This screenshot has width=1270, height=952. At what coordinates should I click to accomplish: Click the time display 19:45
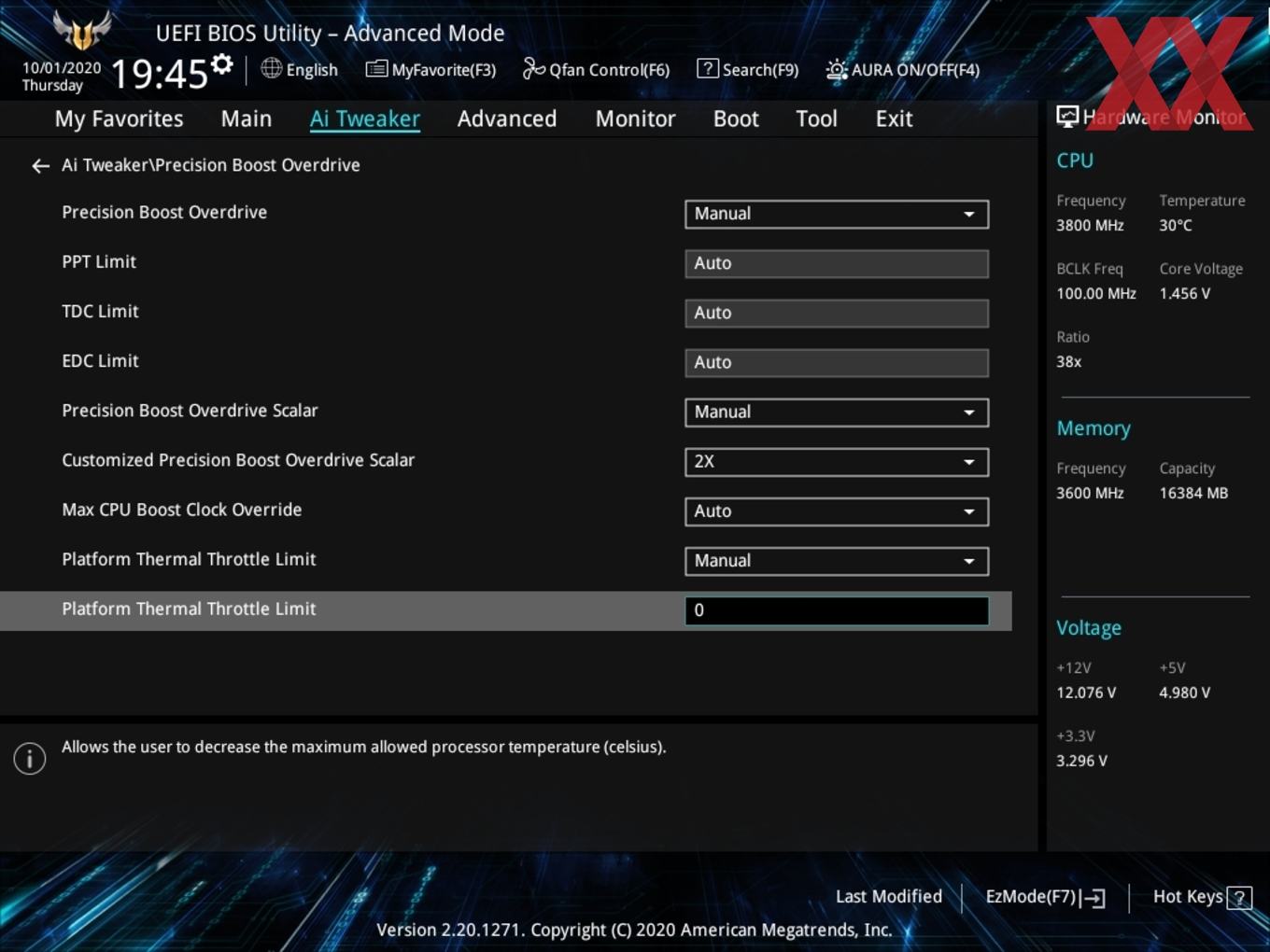(159, 73)
